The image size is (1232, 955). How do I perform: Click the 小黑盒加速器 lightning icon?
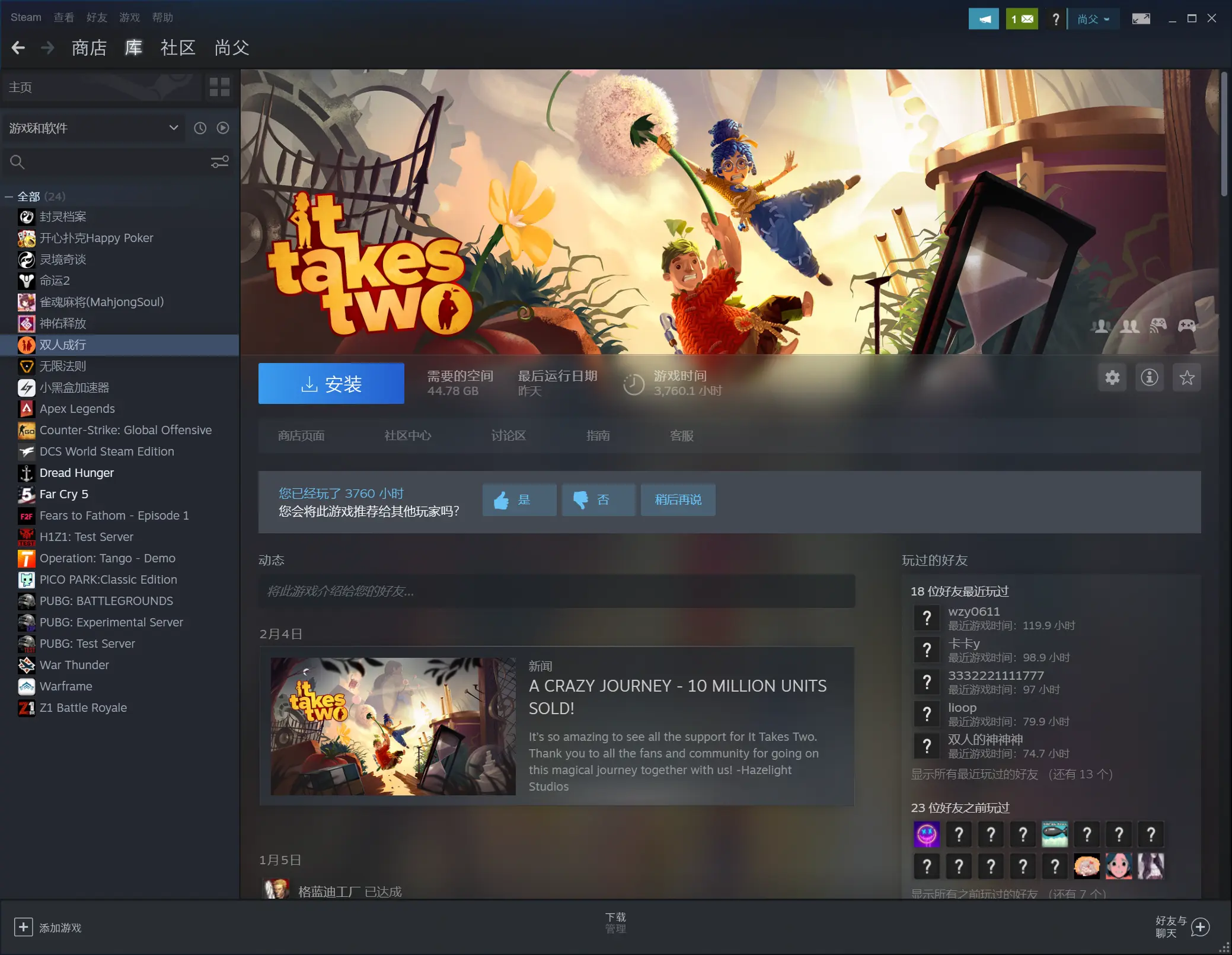[x=26, y=387]
